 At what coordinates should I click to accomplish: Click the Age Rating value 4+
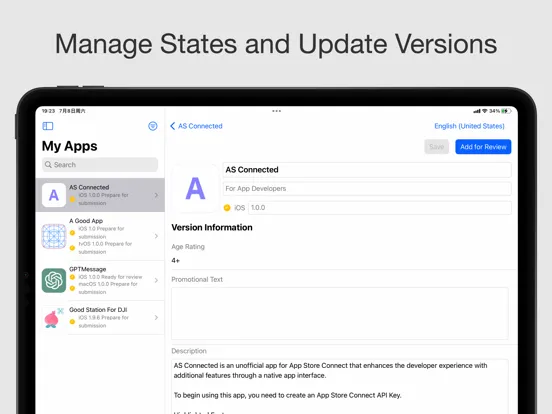(175, 261)
